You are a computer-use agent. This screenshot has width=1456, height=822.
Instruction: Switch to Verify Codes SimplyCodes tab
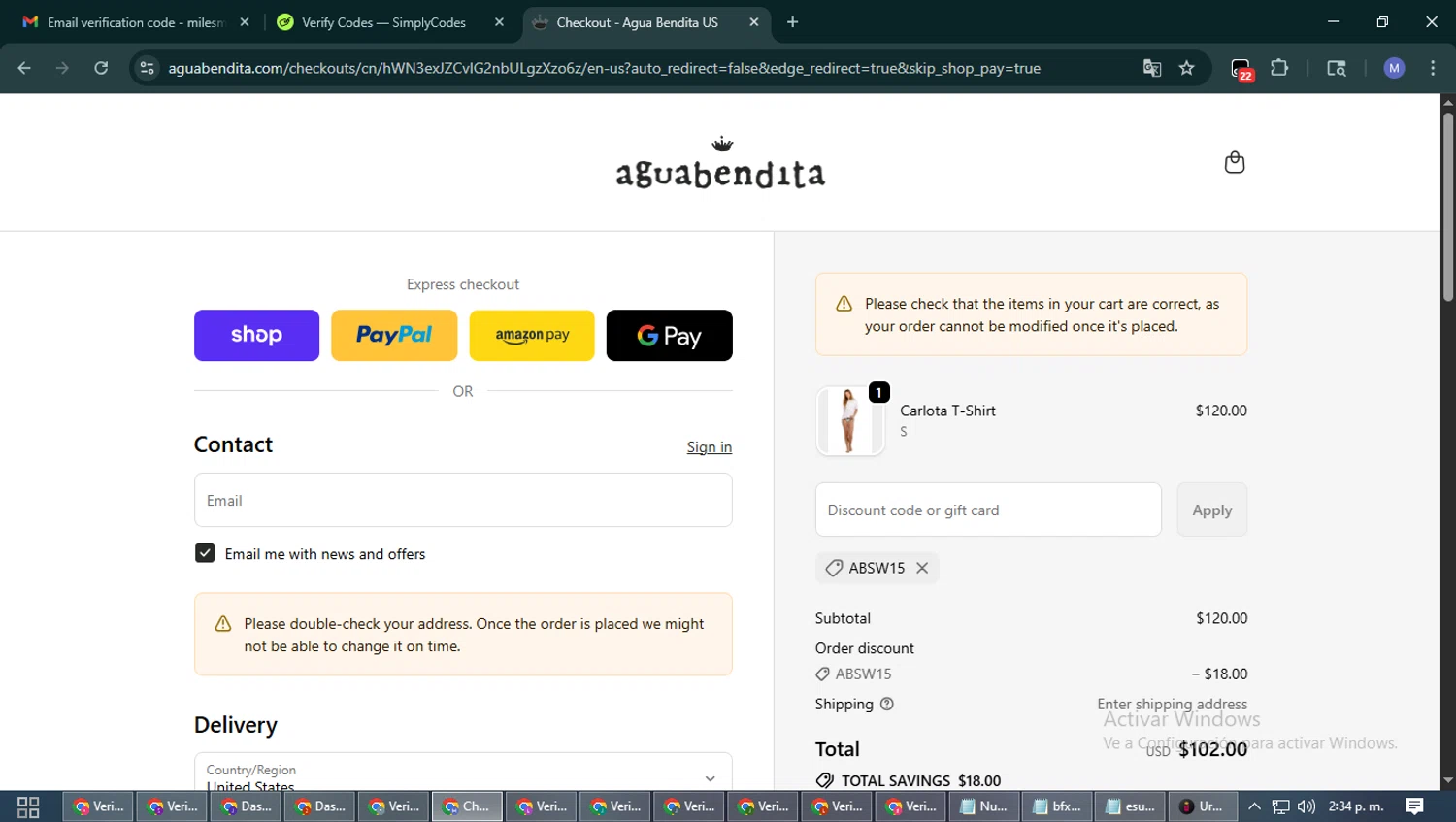point(390,22)
